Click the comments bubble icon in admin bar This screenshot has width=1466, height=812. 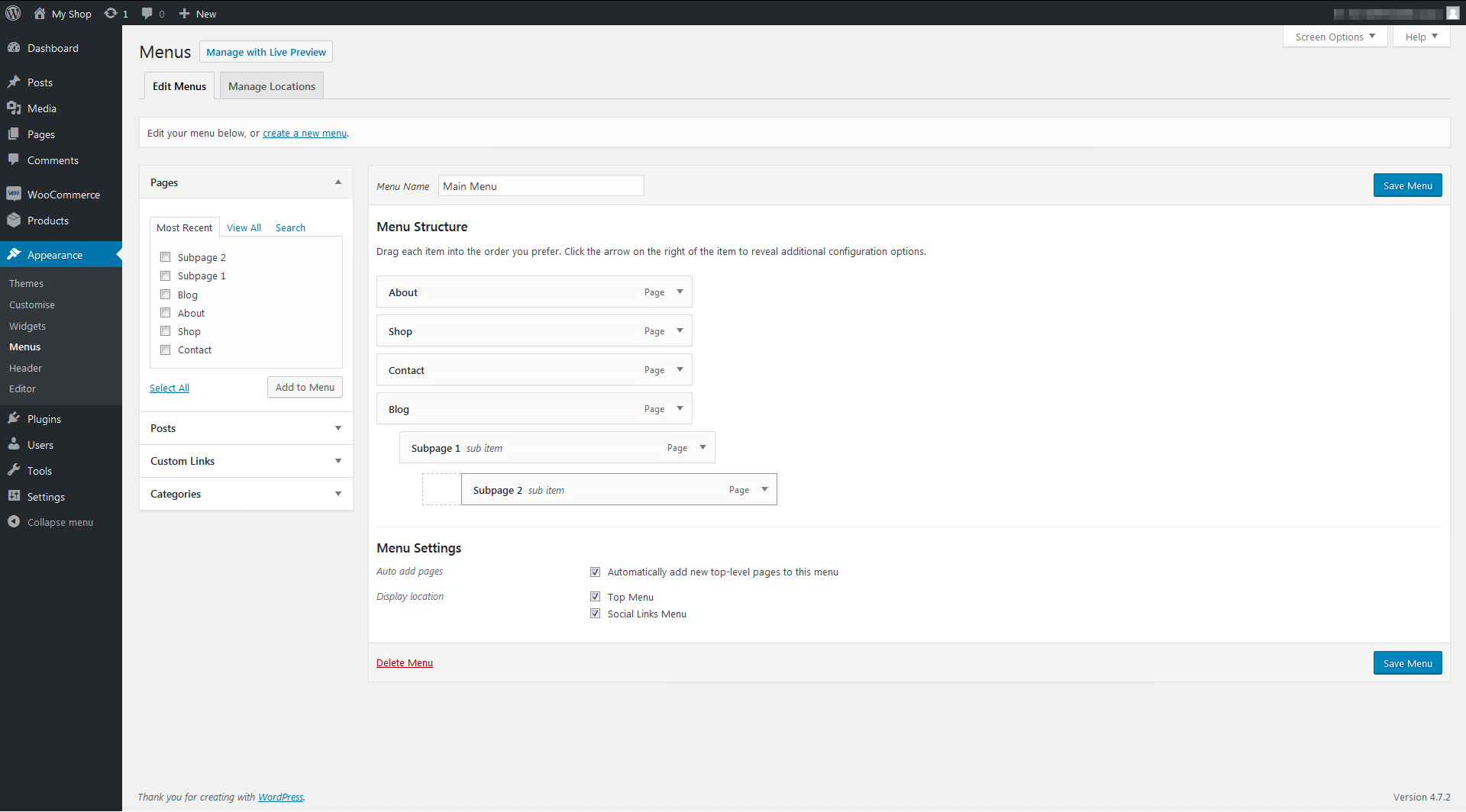pos(147,13)
